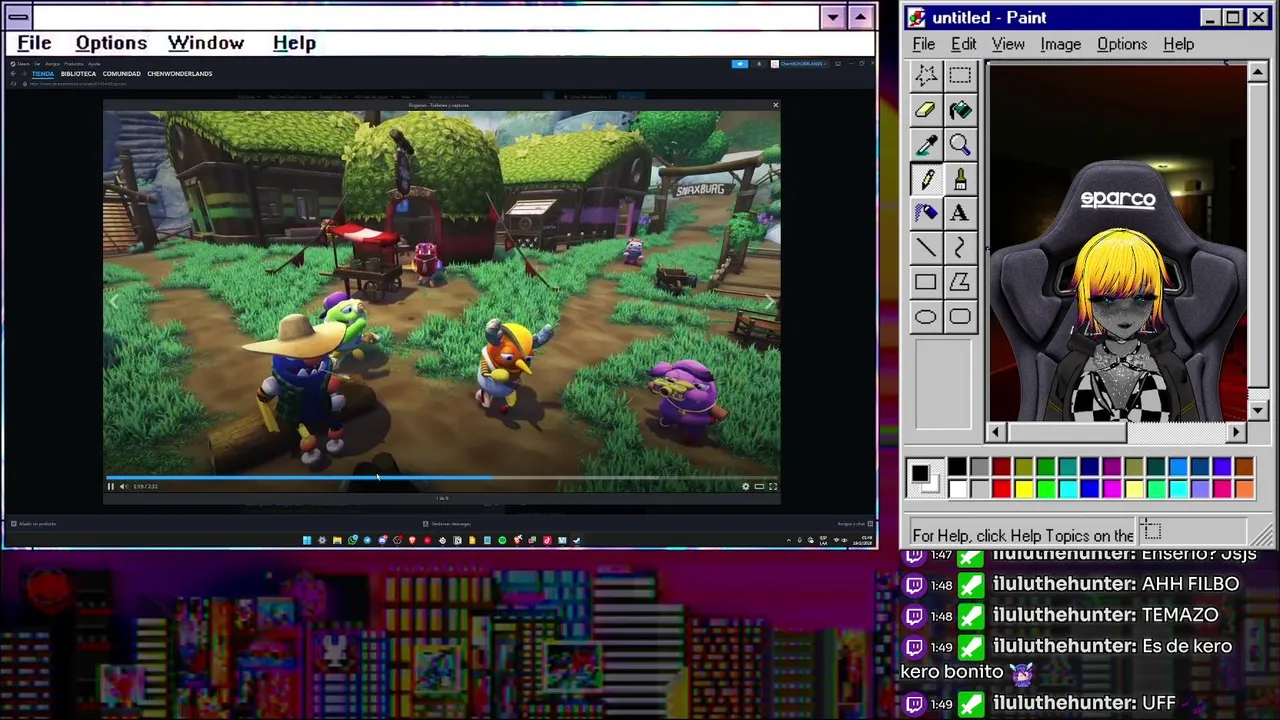Open the Window menu of outer window
1280x720 pixels.
click(x=206, y=43)
